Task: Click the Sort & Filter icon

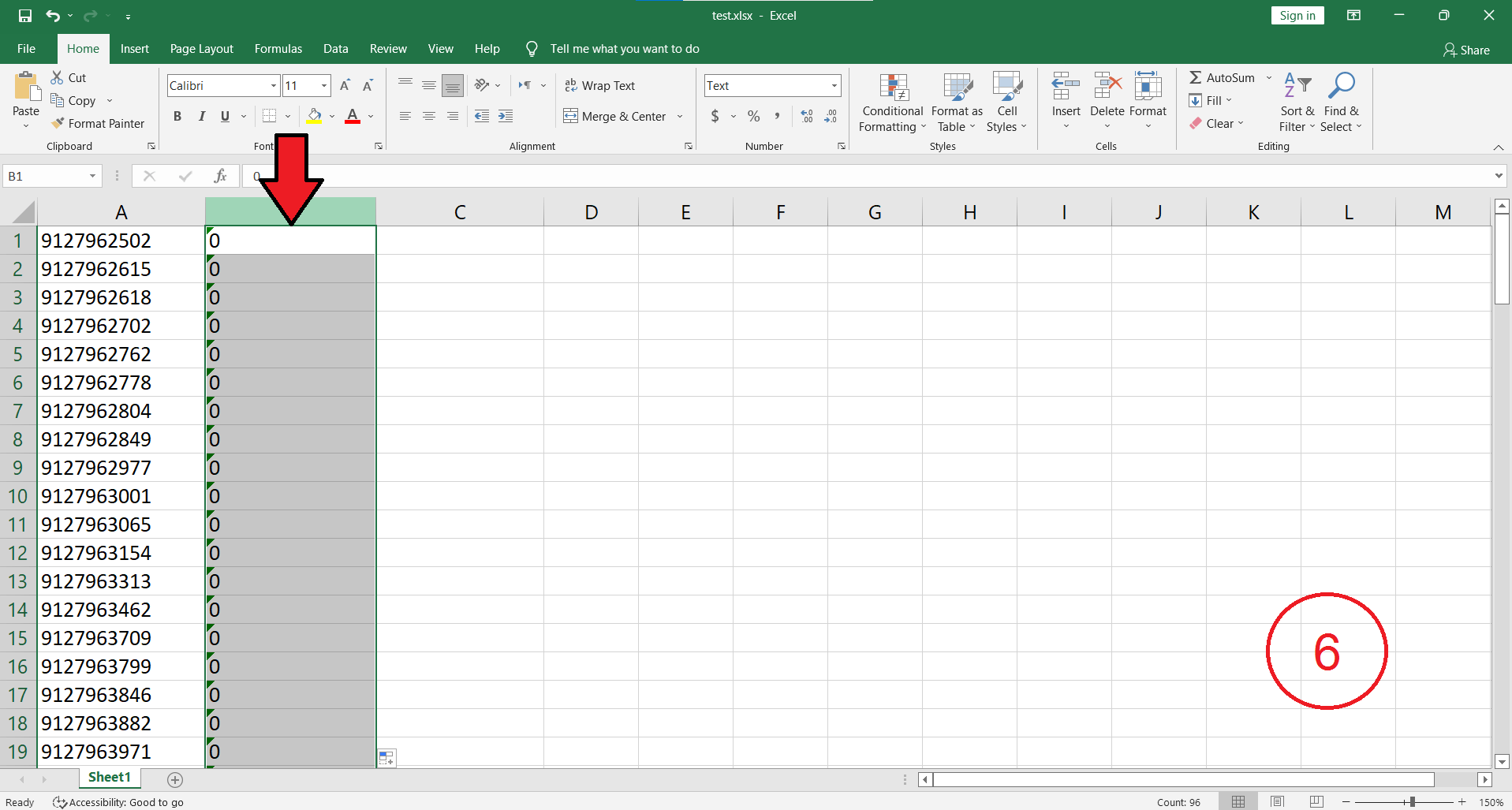Action: [1297, 85]
